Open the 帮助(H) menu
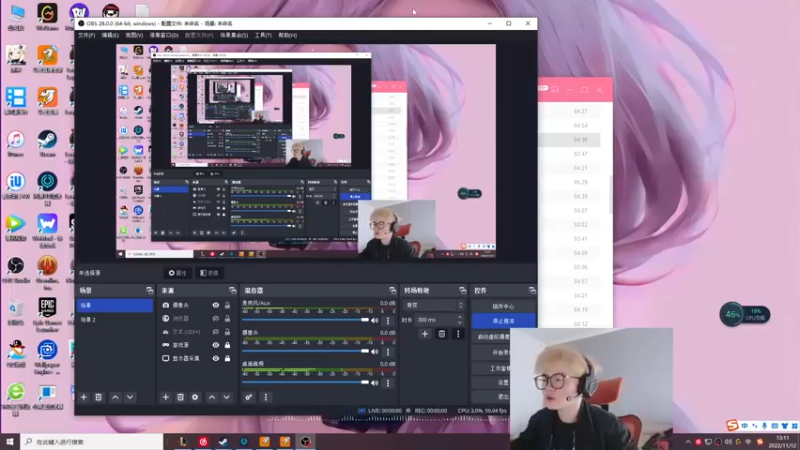The width and height of the screenshot is (800, 450). pos(287,35)
